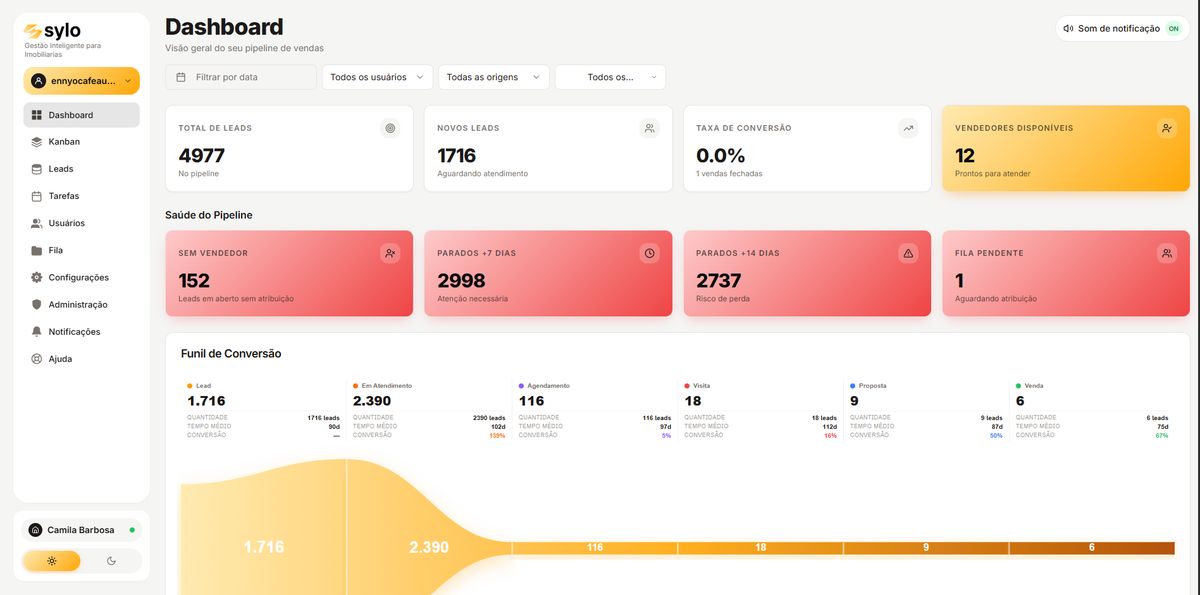1200x595 pixels.
Task: Click warning triangle icon on Parados +14 Dias
Action: point(908,253)
